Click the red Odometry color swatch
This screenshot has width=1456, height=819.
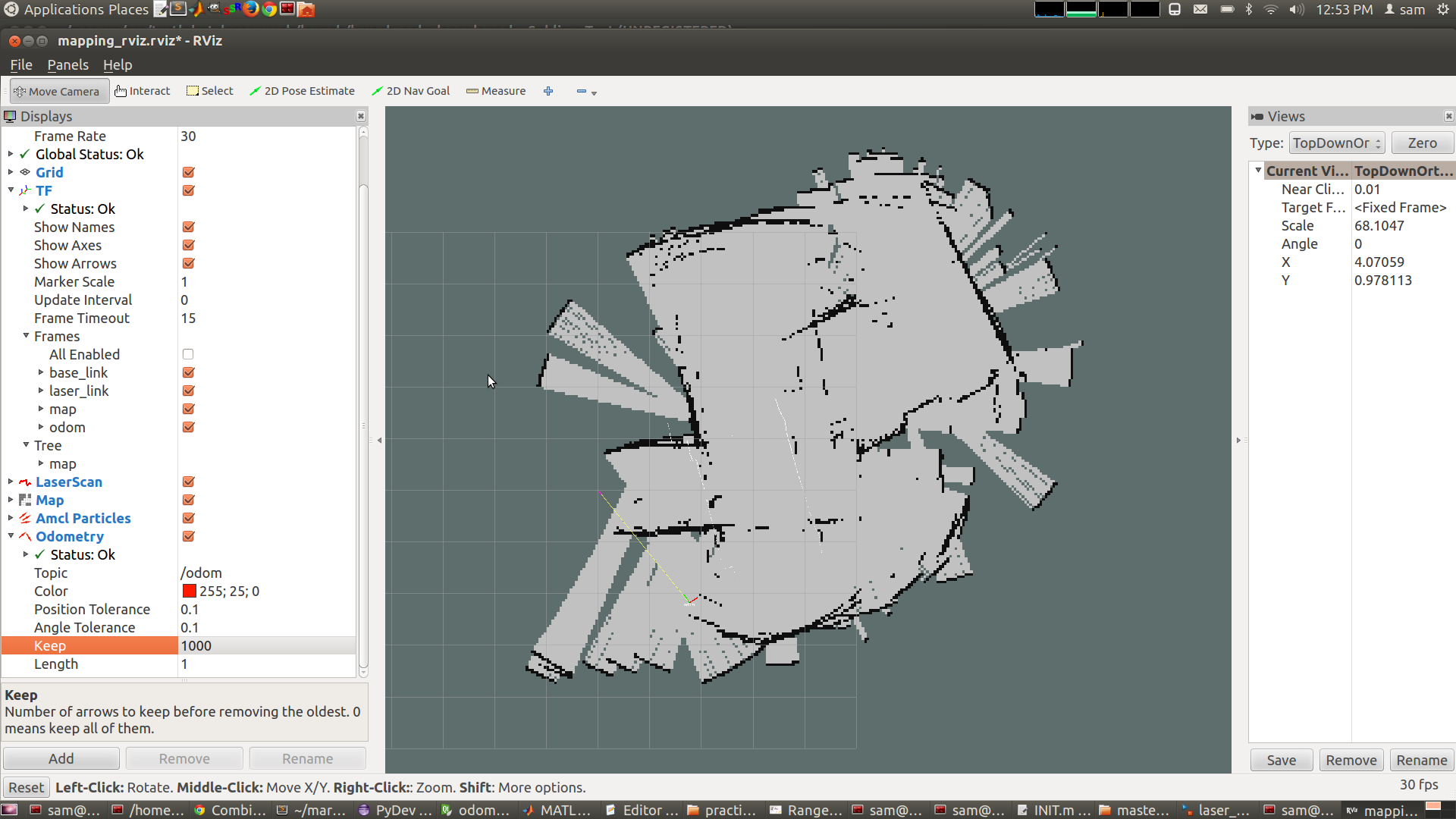coord(189,591)
